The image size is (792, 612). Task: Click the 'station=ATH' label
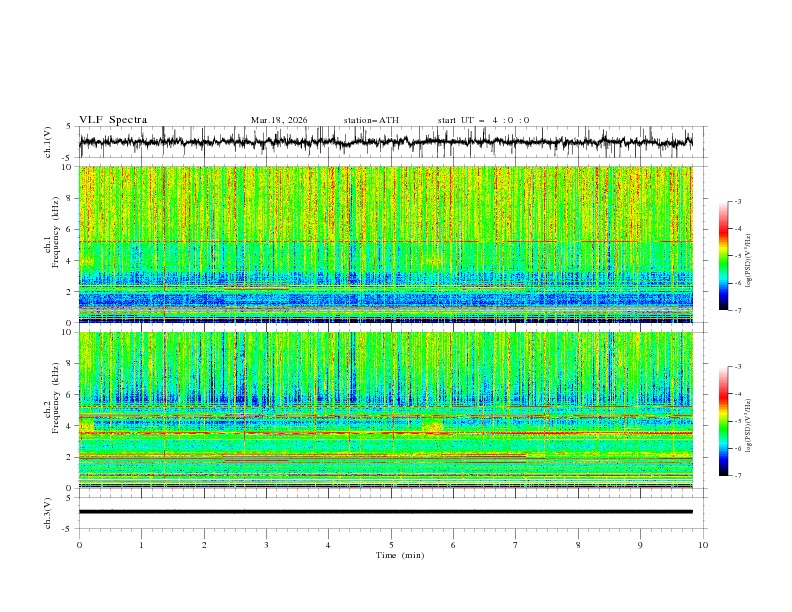click(371, 120)
